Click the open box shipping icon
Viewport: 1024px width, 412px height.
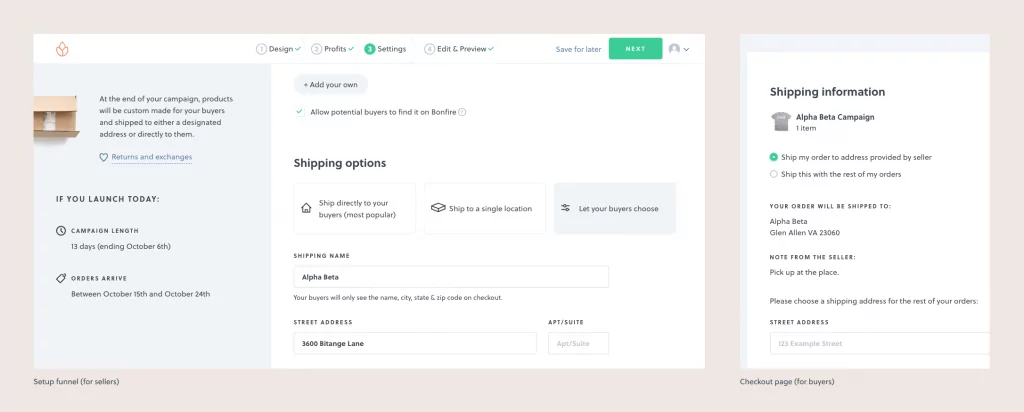click(437, 208)
